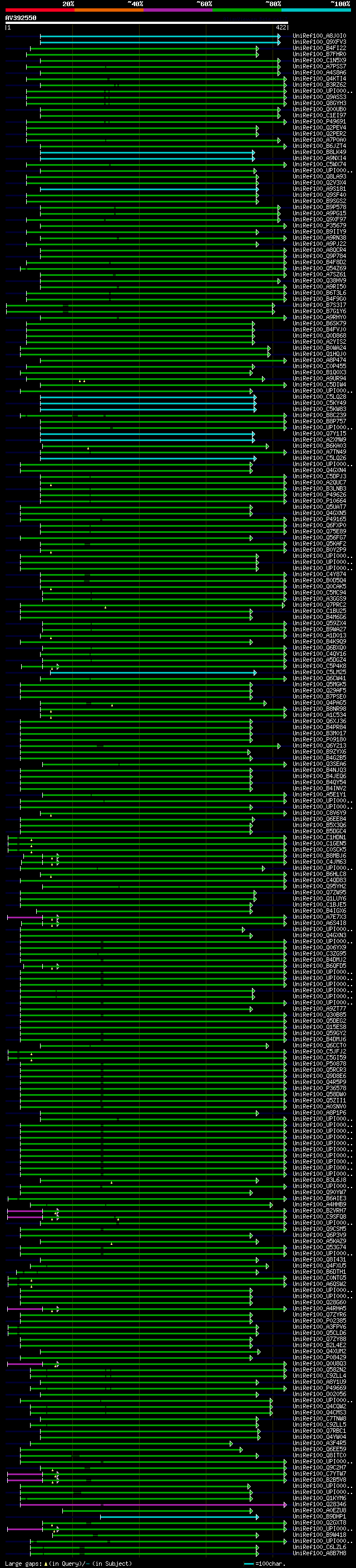The image size is (356, 1568).
Task: Click the purple alignment bar for UniRef100_Q28346
Action: tap(152, 1504)
